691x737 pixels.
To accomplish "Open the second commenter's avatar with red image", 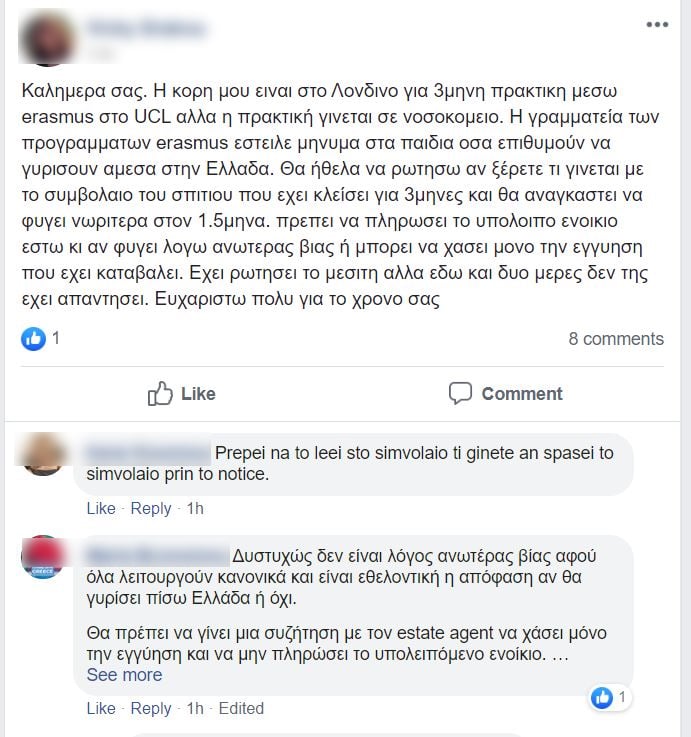I will point(43,557).
